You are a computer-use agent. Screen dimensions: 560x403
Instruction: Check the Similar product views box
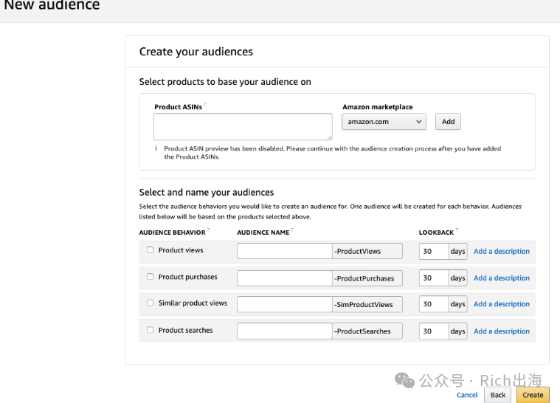150,303
